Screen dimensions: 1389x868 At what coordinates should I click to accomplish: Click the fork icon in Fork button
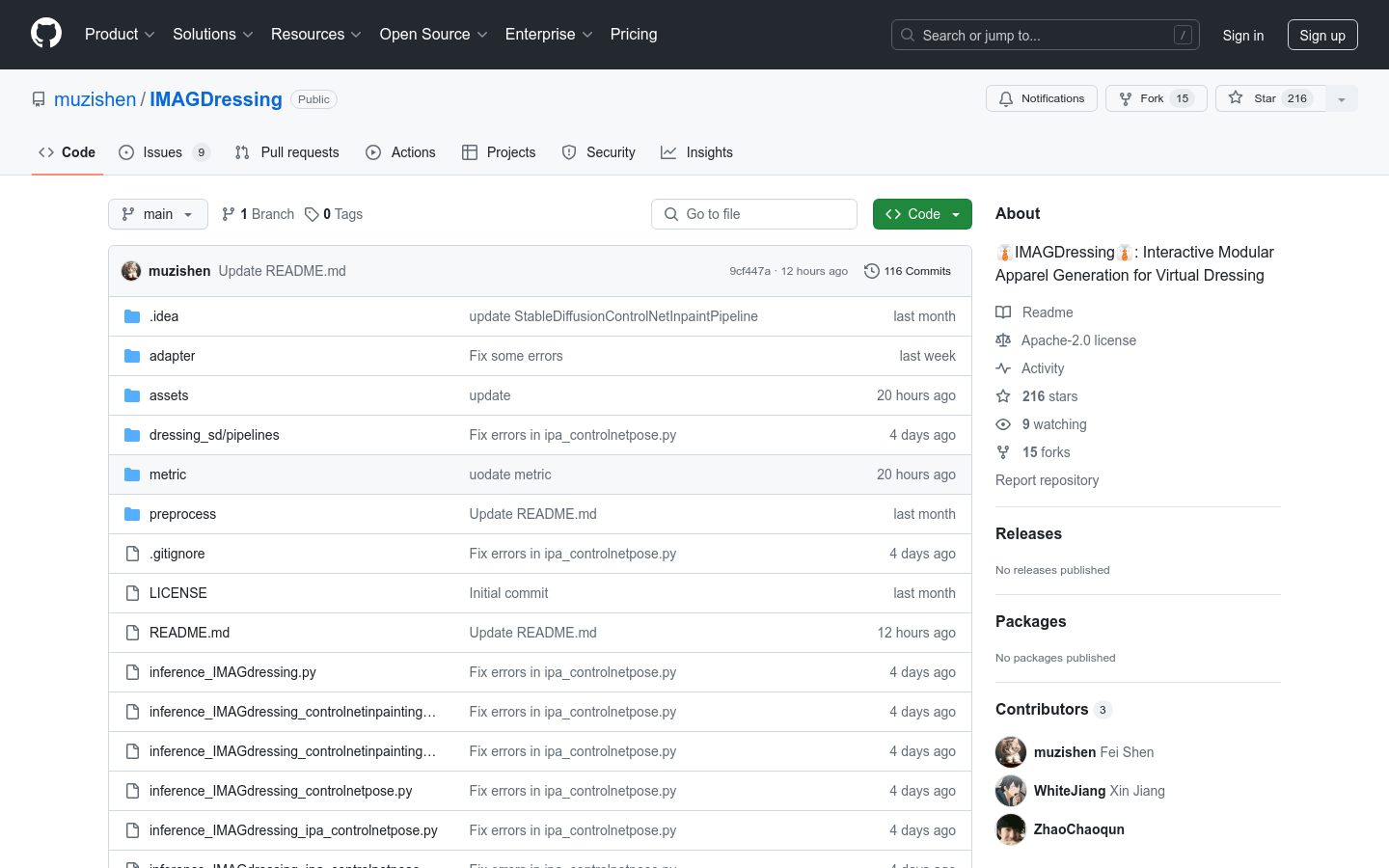point(1126,98)
